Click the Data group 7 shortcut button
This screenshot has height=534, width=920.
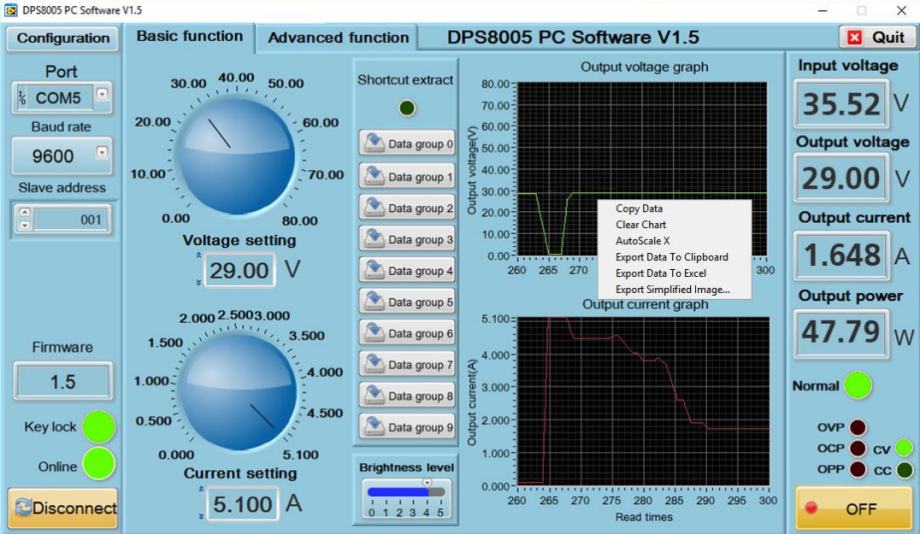(x=407, y=364)
